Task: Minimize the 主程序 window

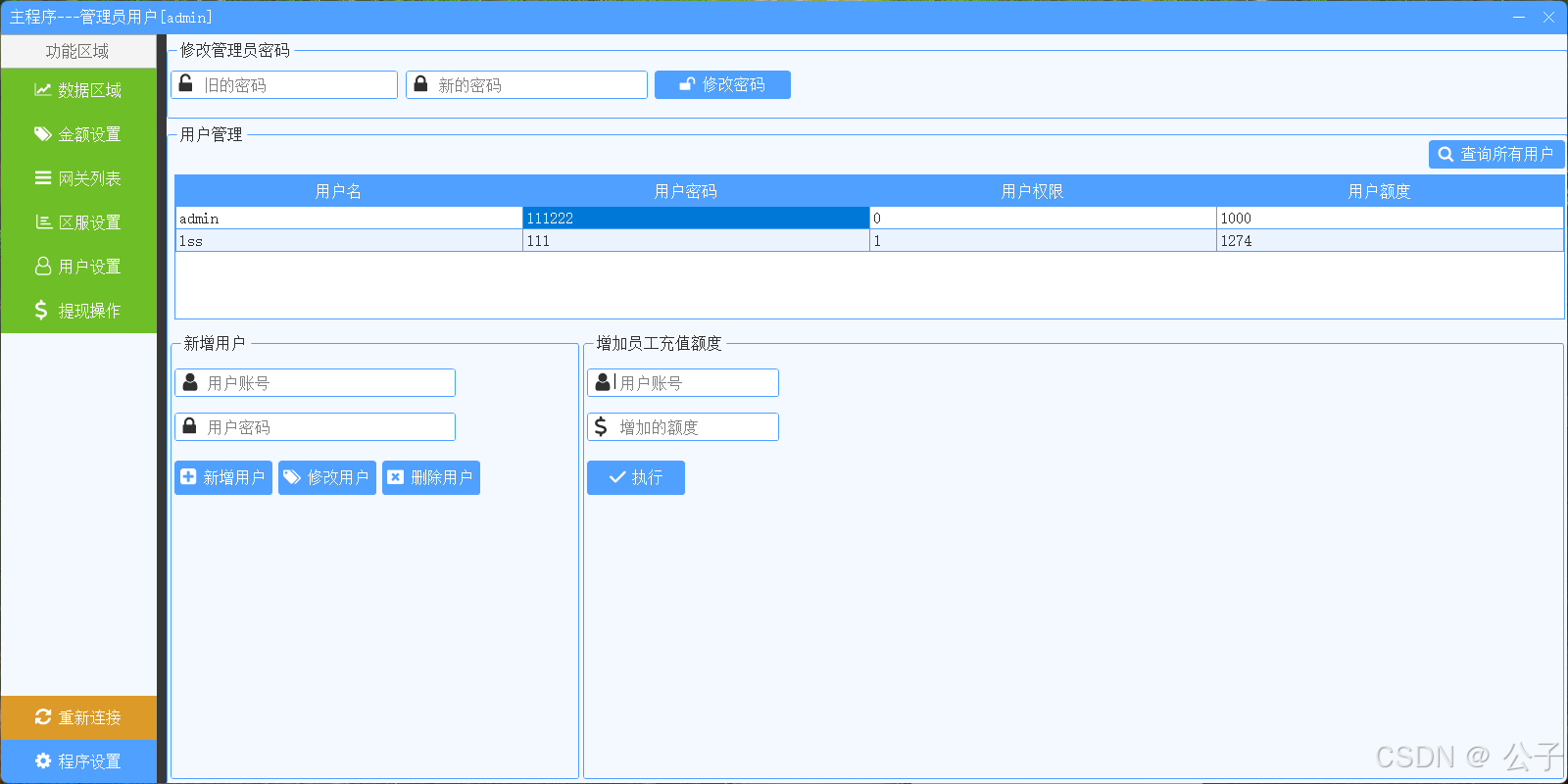Action: coord(1519,17)
